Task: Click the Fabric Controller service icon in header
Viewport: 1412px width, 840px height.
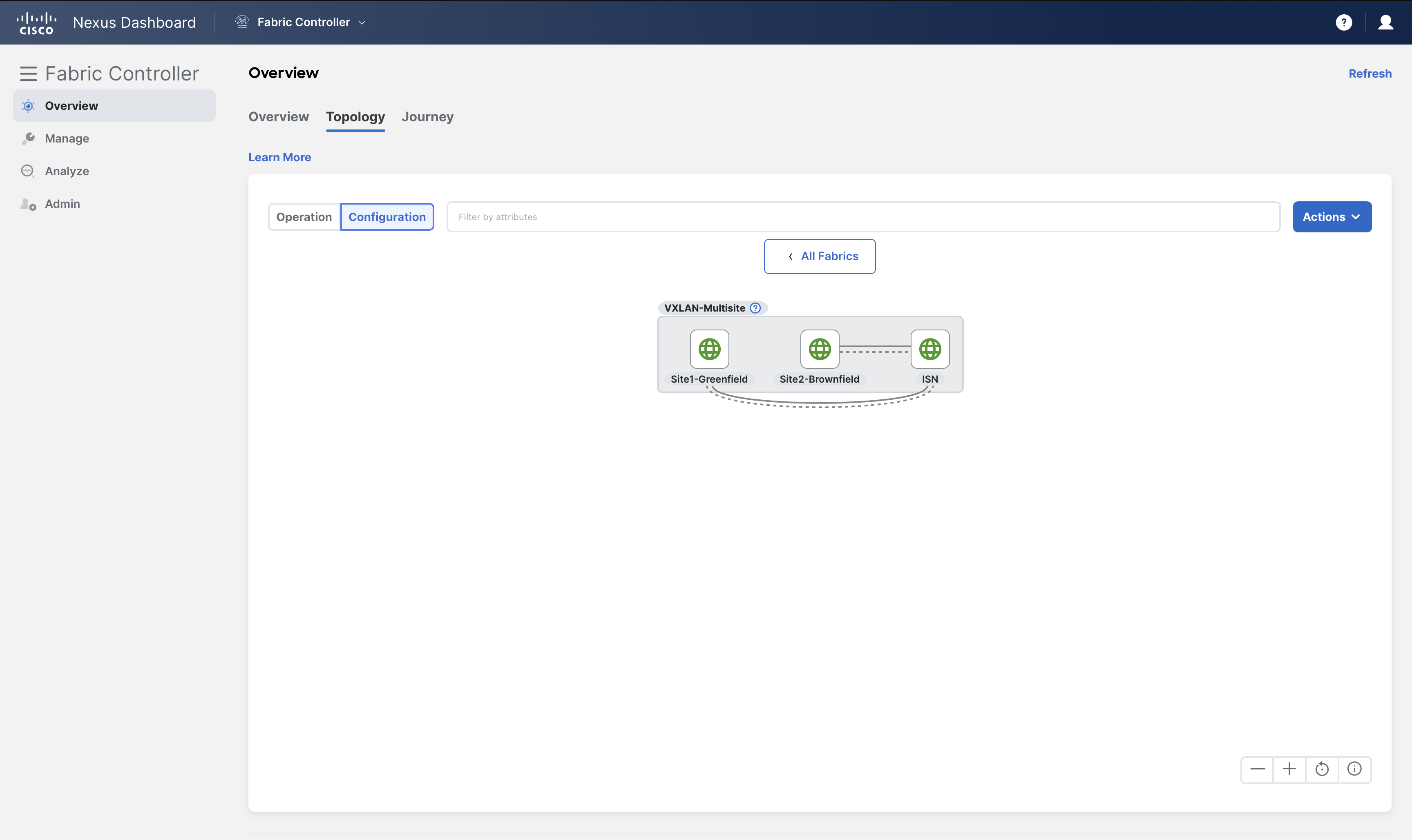Action: (242, 22)
